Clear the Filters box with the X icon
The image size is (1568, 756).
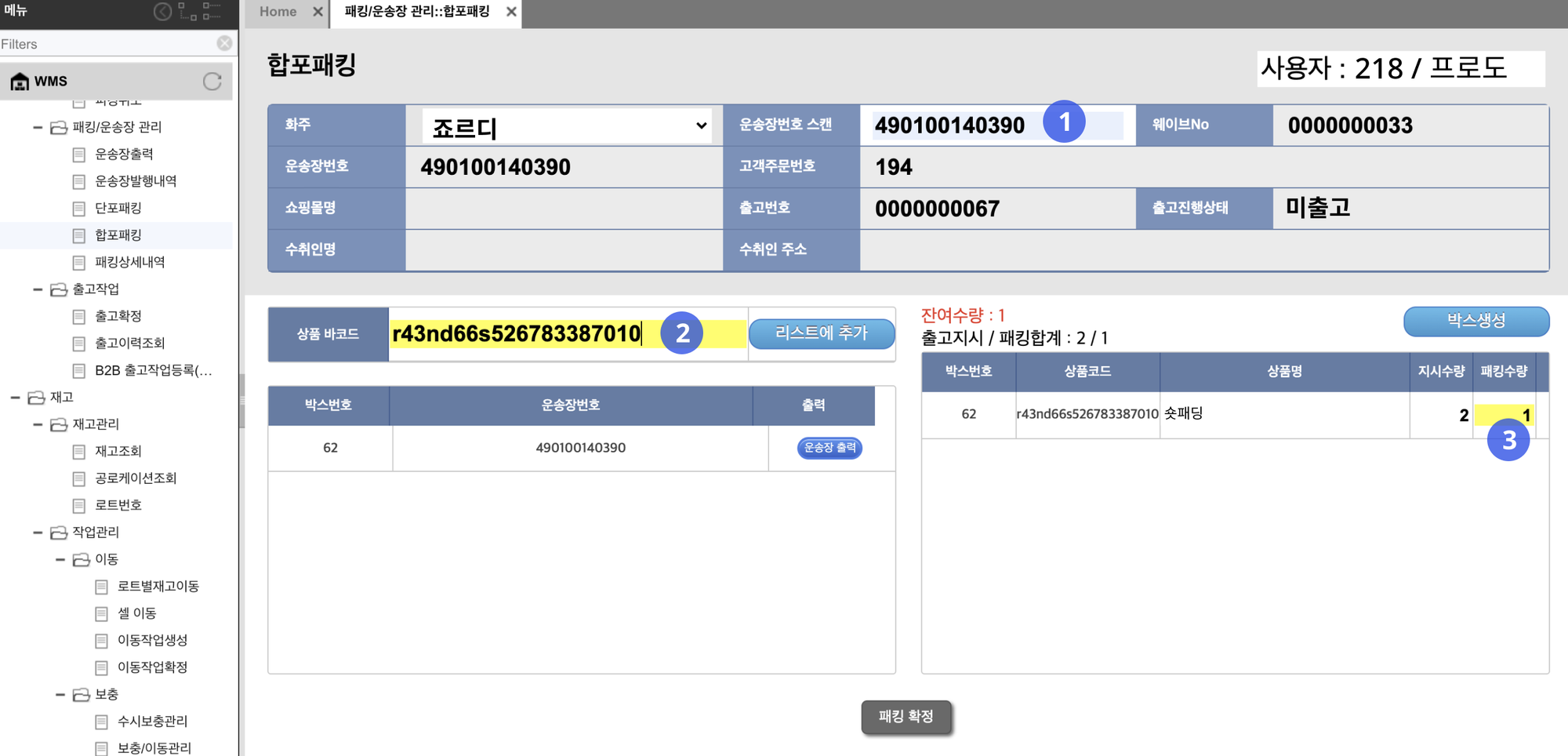(224, 43)
